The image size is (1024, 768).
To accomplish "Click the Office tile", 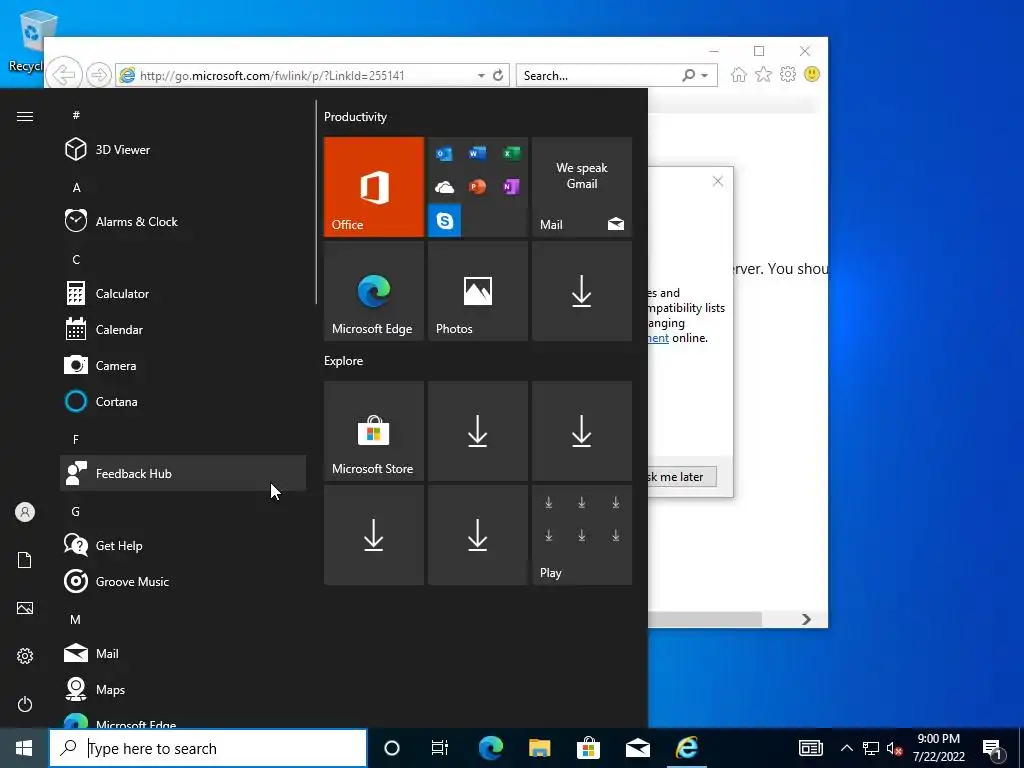I will 374,187.
